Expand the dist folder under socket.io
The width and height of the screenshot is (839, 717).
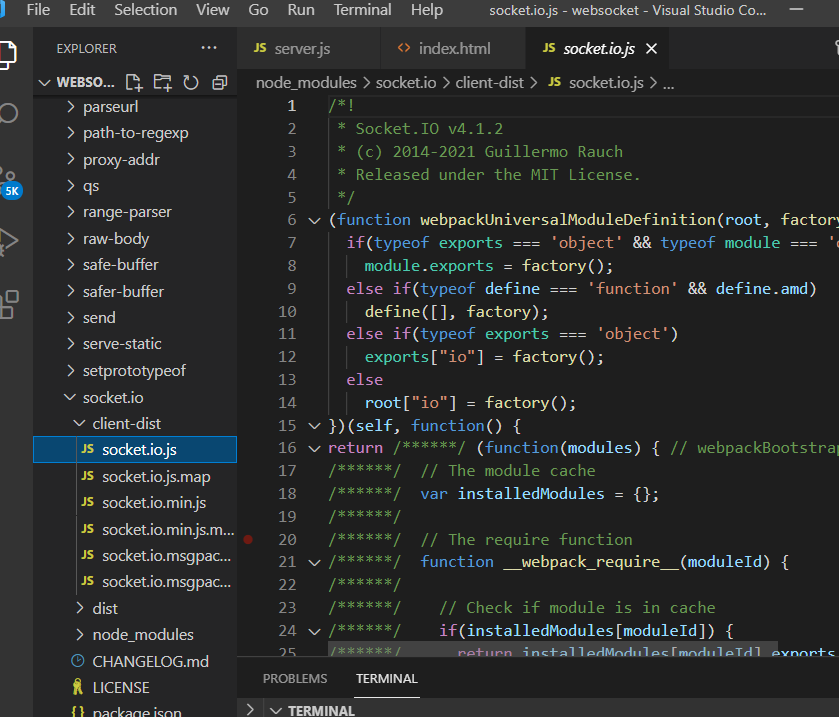tap(104, 608)
